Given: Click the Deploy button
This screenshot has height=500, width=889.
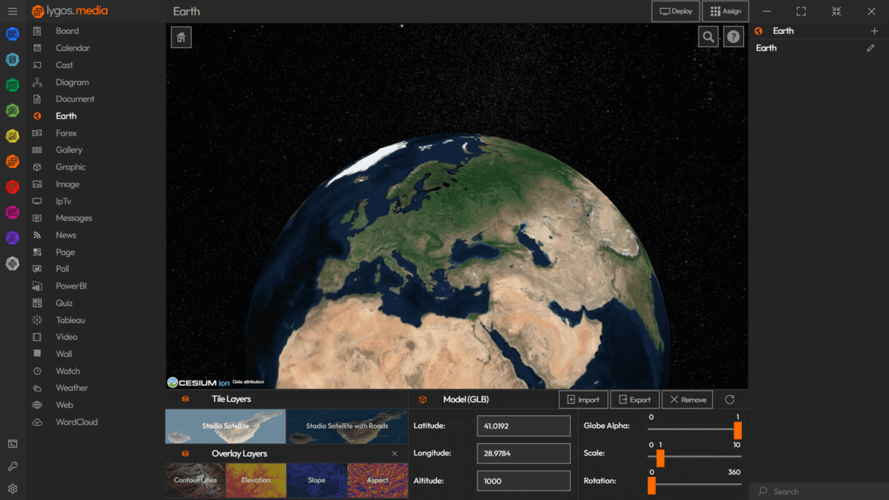Looking at the screenshot, I should click(675, 11).
